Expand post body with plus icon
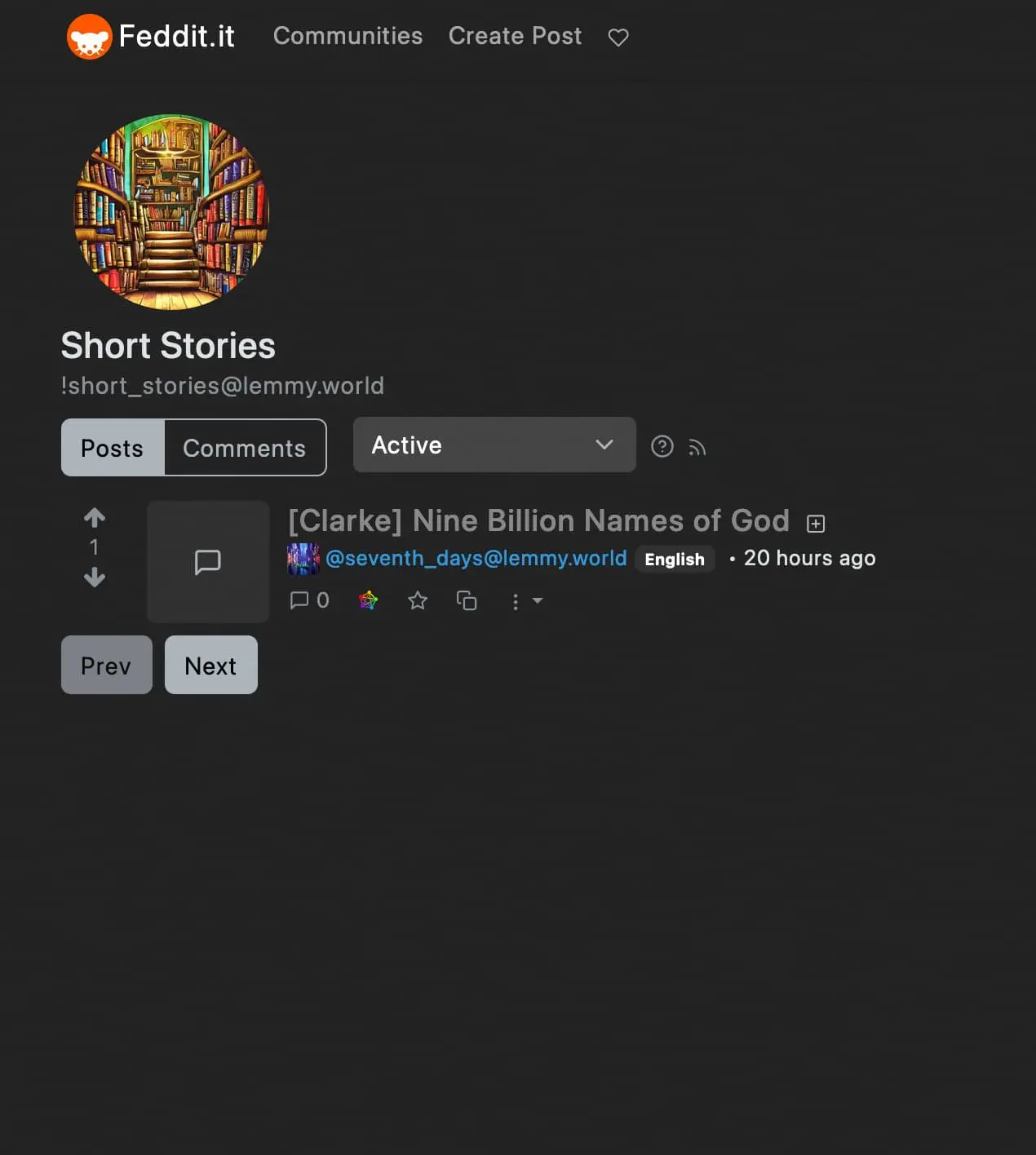Image resolution: width=1036 pixels, height=1155 pixels. pos(816,524)
